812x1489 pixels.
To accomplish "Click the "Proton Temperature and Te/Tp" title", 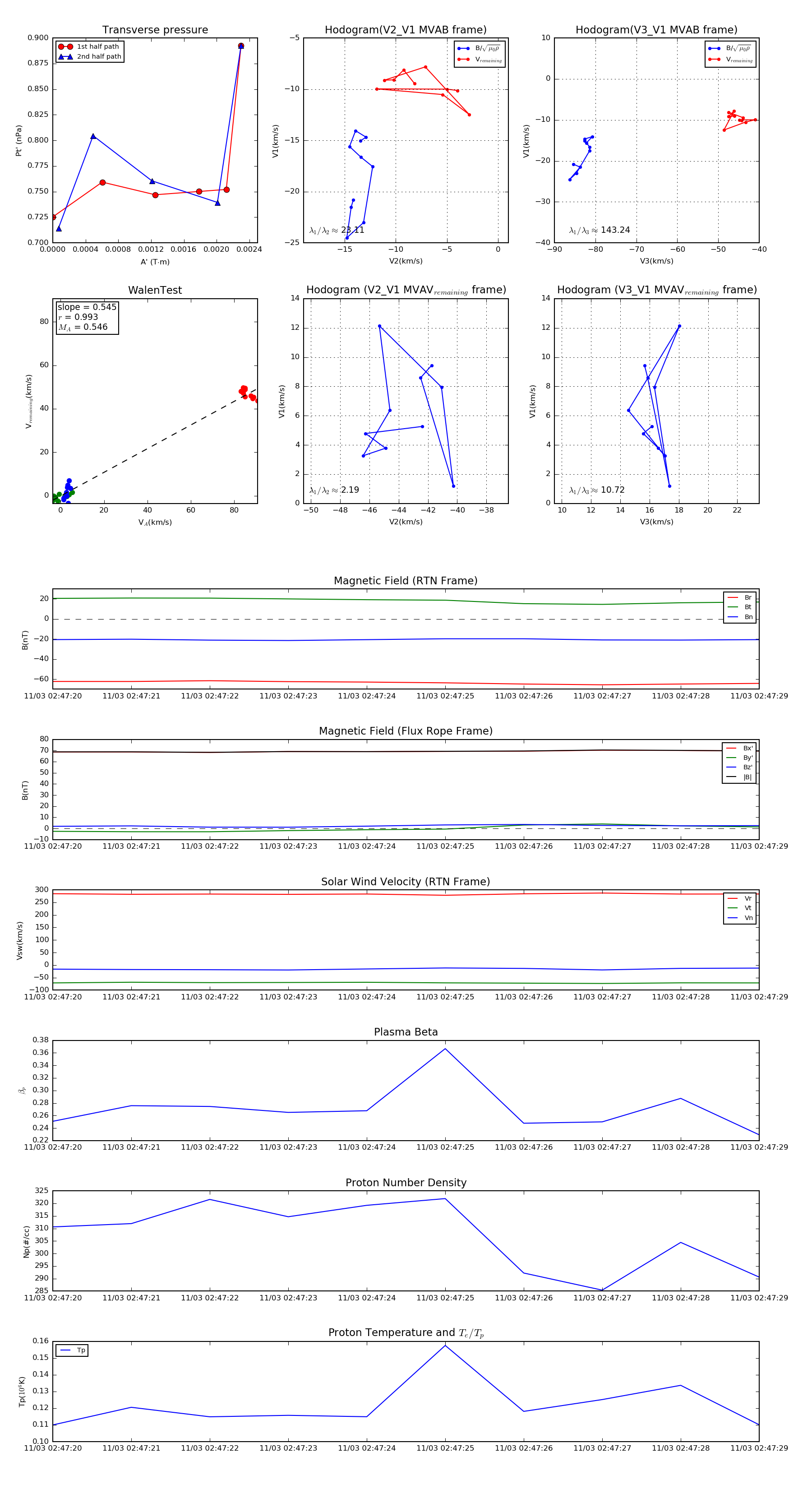I will [406, 1333].
